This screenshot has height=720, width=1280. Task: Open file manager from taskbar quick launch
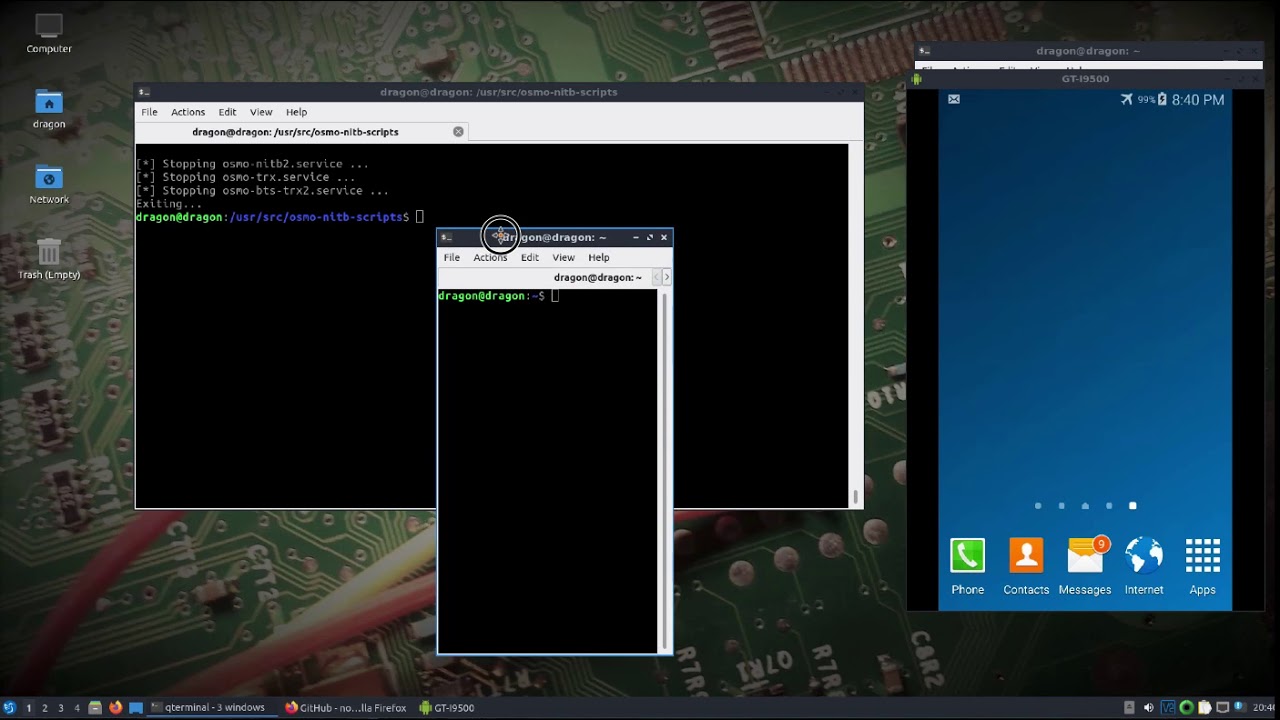coord(95,708)
